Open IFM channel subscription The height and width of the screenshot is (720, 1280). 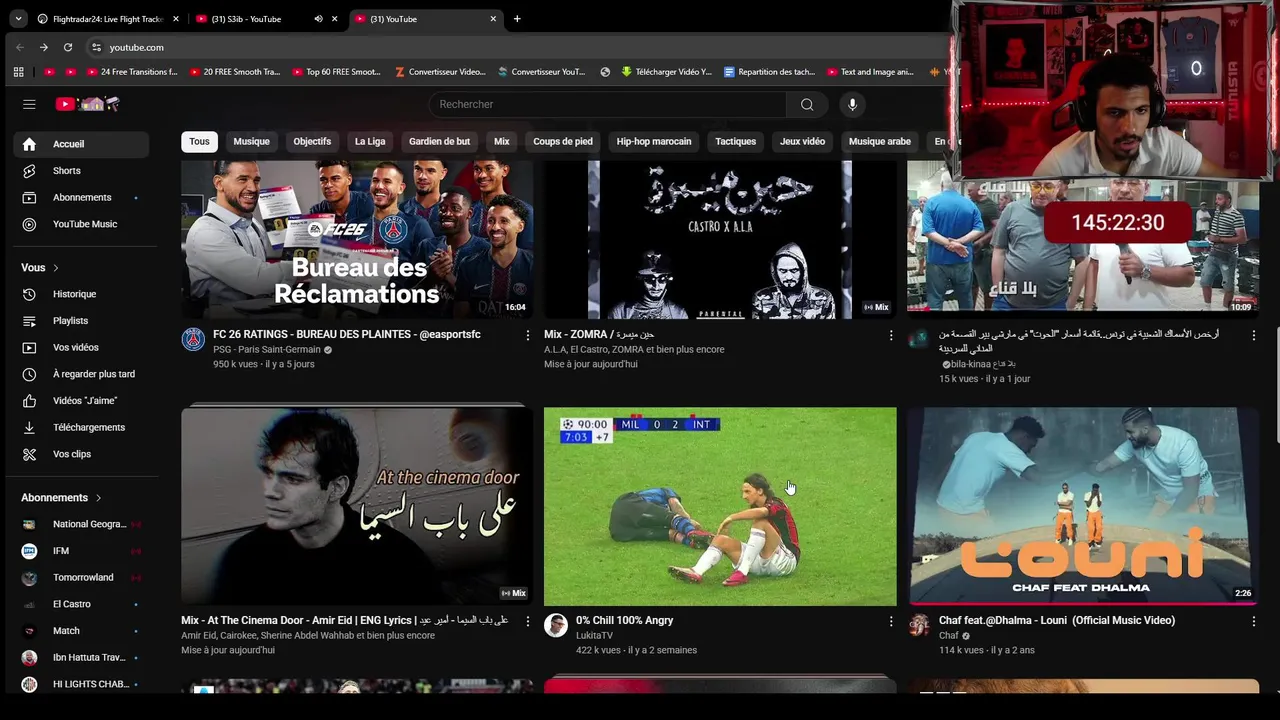81,551
